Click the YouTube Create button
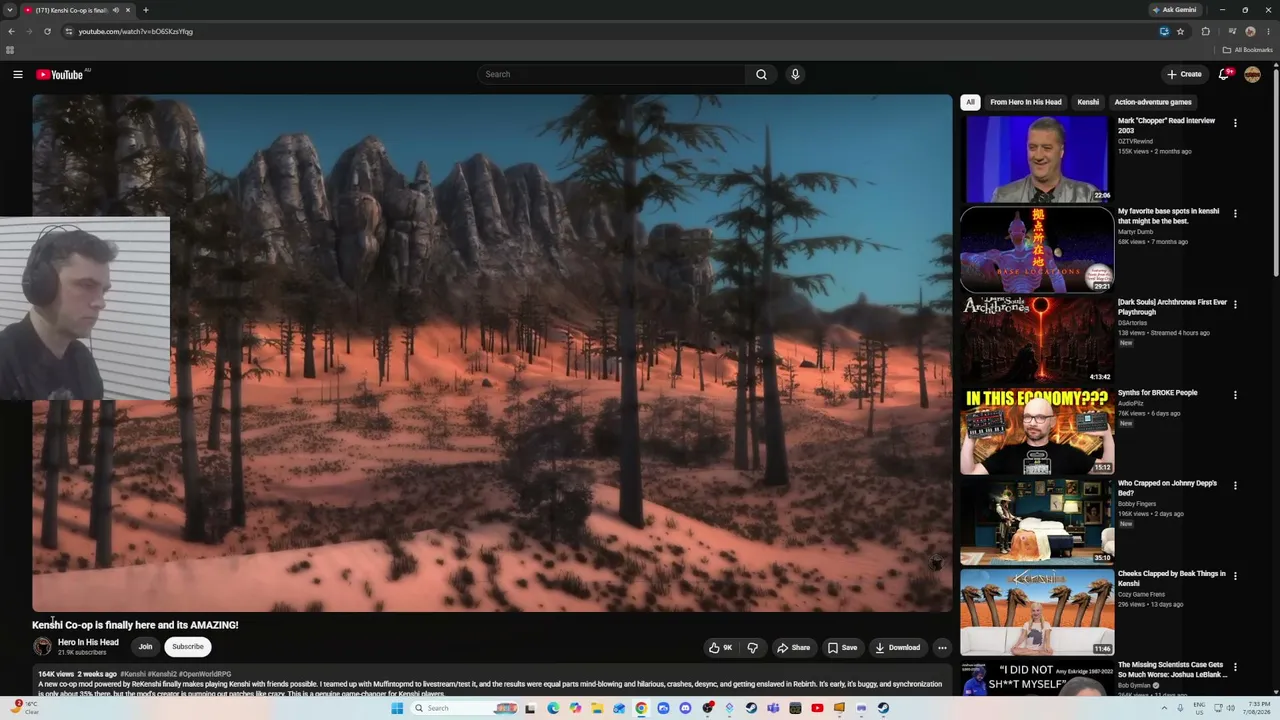Screen dimensions: 1280x720 coord(1184,74)
